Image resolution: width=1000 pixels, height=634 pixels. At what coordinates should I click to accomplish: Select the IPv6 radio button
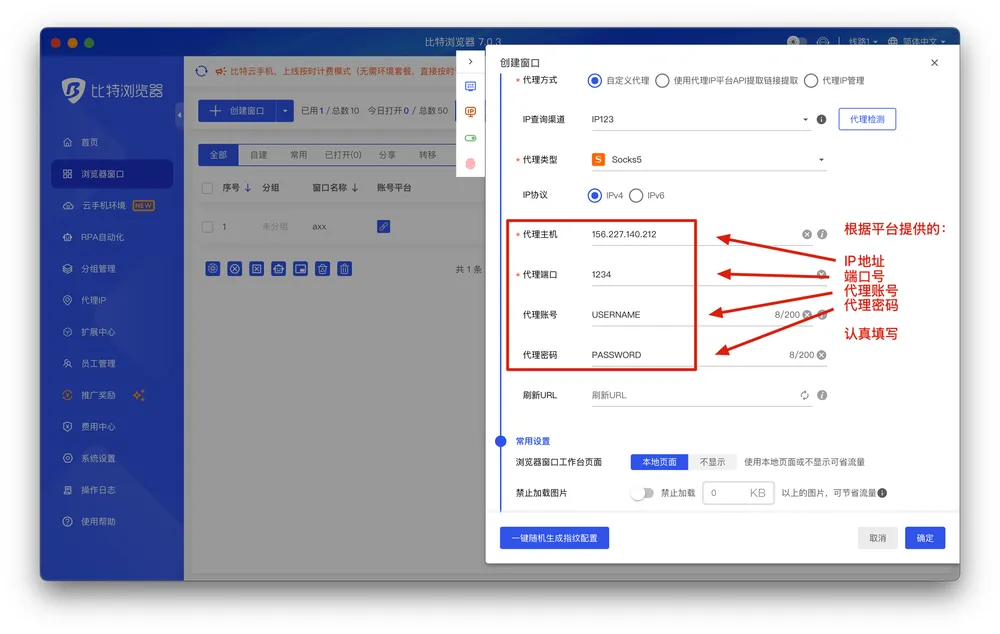(x=636, y=195)
